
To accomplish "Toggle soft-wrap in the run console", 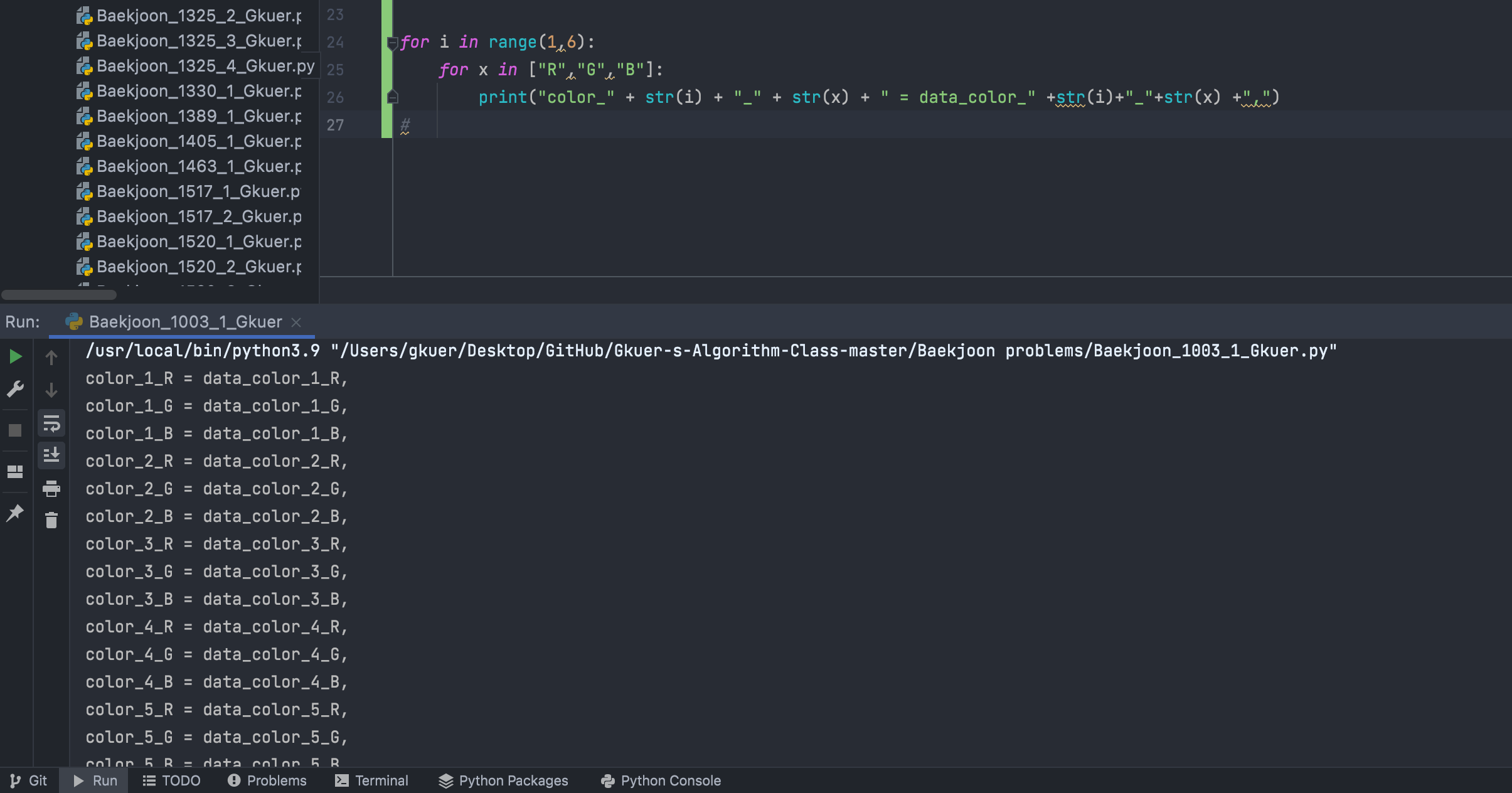I will click(x=51, y=423).
